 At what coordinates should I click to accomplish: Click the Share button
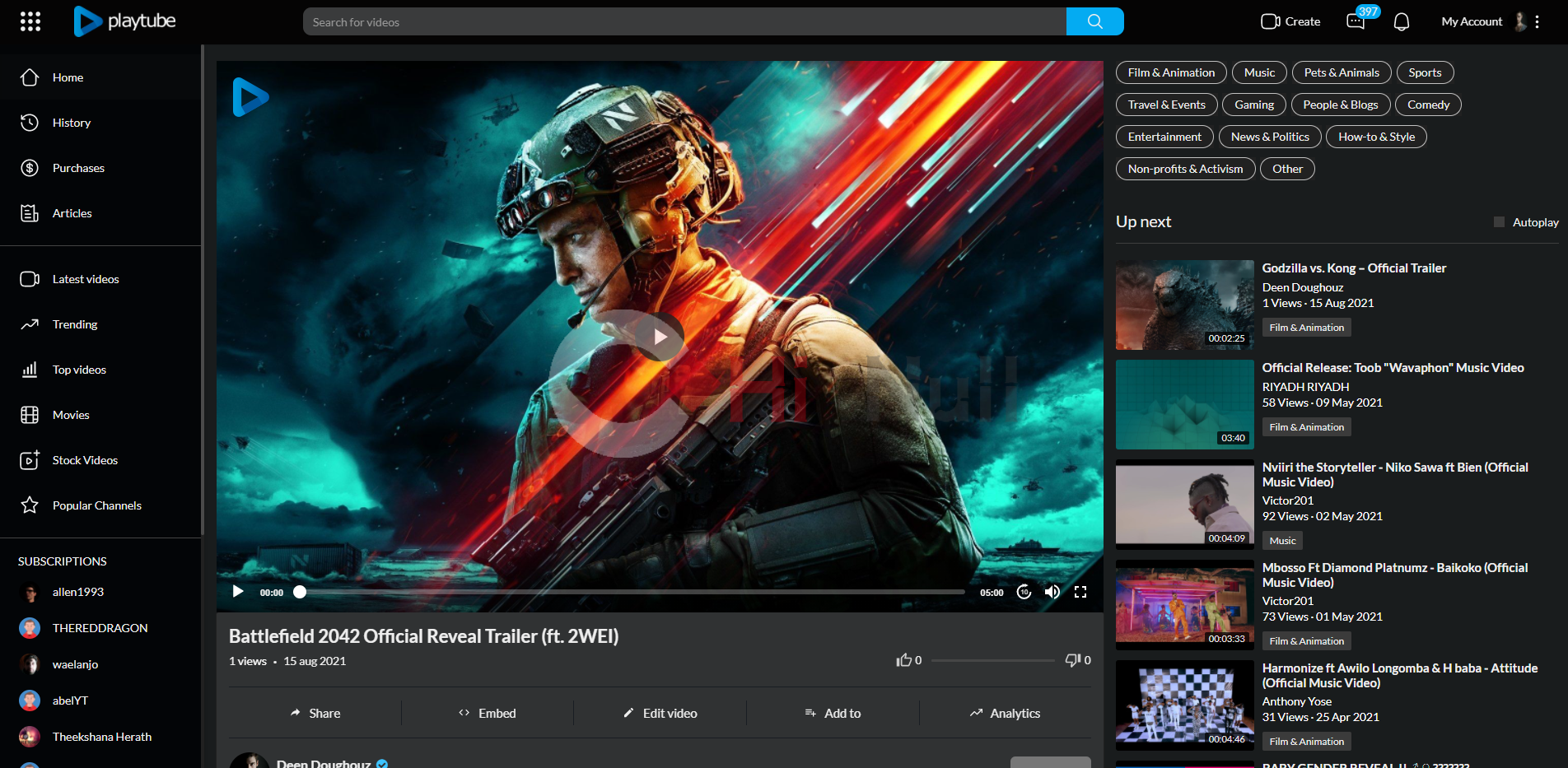pyautogui.click(x=315, y=713)
